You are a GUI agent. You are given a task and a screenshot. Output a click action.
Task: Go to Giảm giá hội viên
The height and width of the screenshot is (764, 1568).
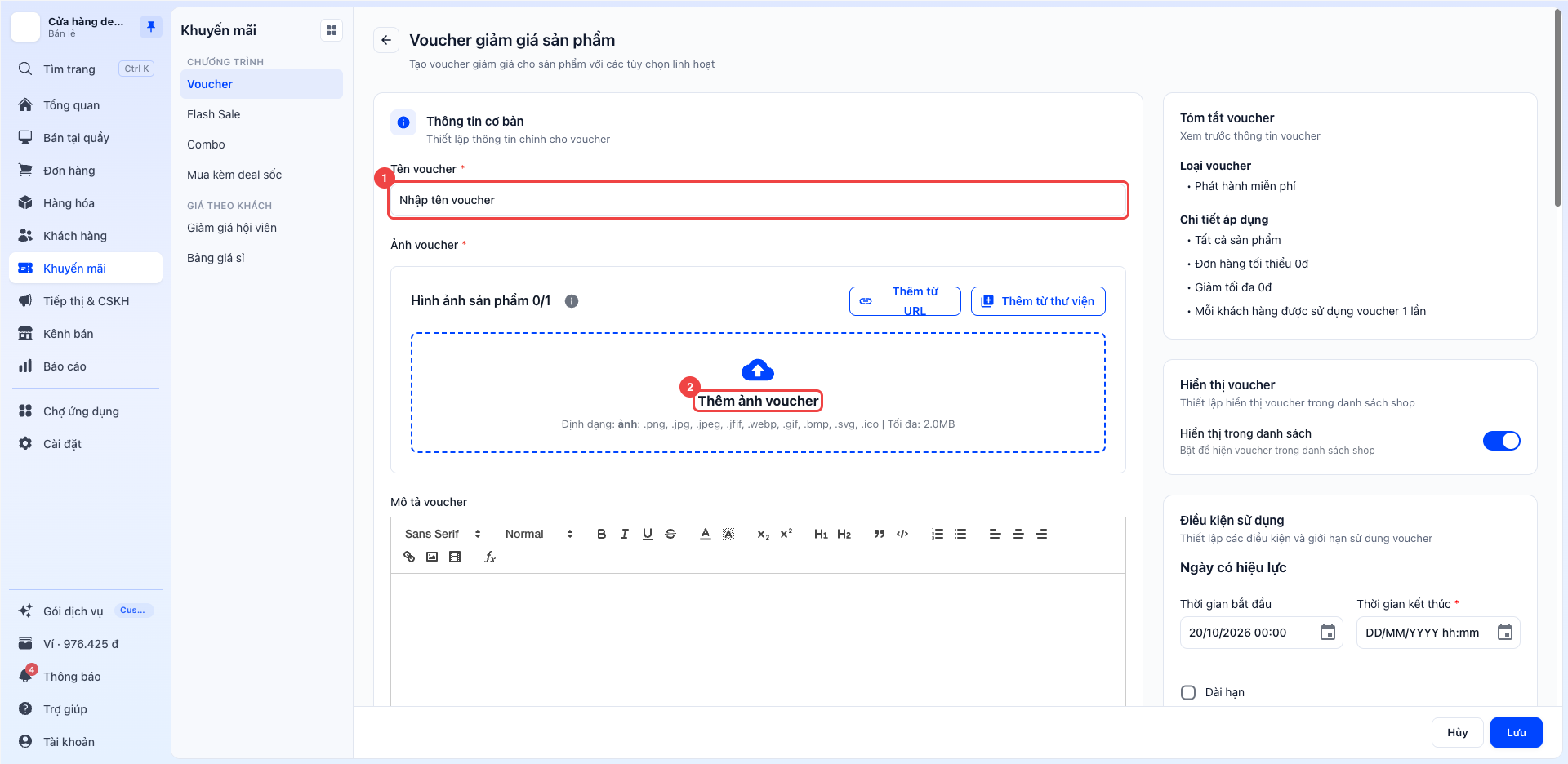(x=261, y=228)
